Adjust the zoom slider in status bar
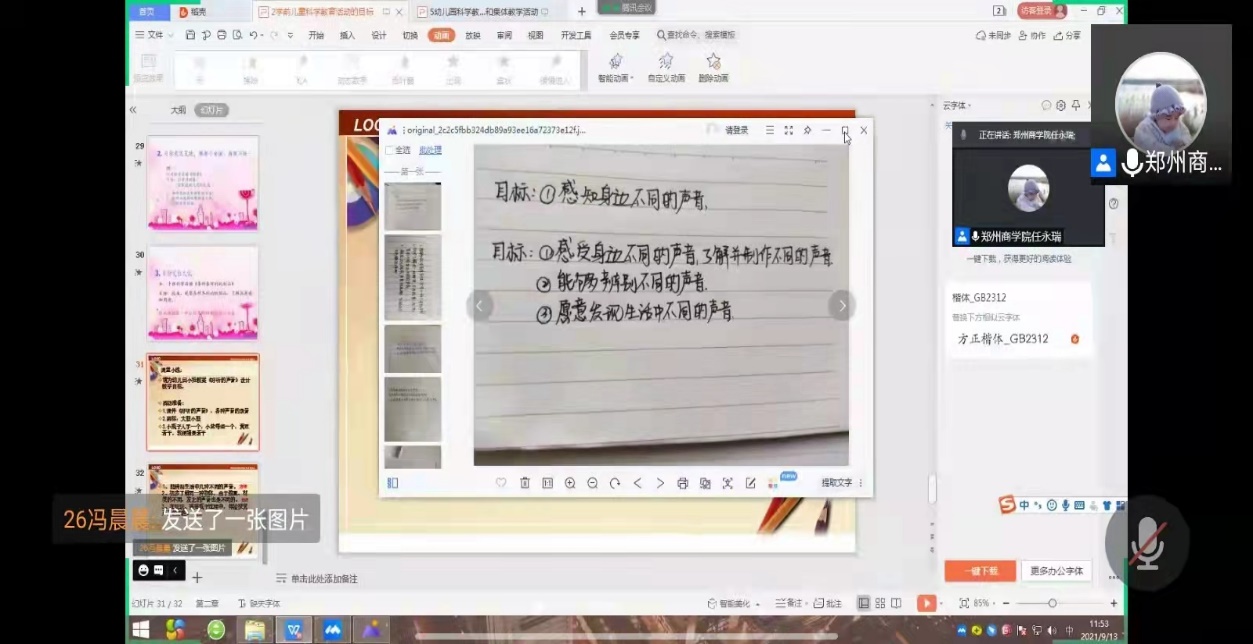The height and width of the screenshot is (644, 1253). coord(1052,603)
